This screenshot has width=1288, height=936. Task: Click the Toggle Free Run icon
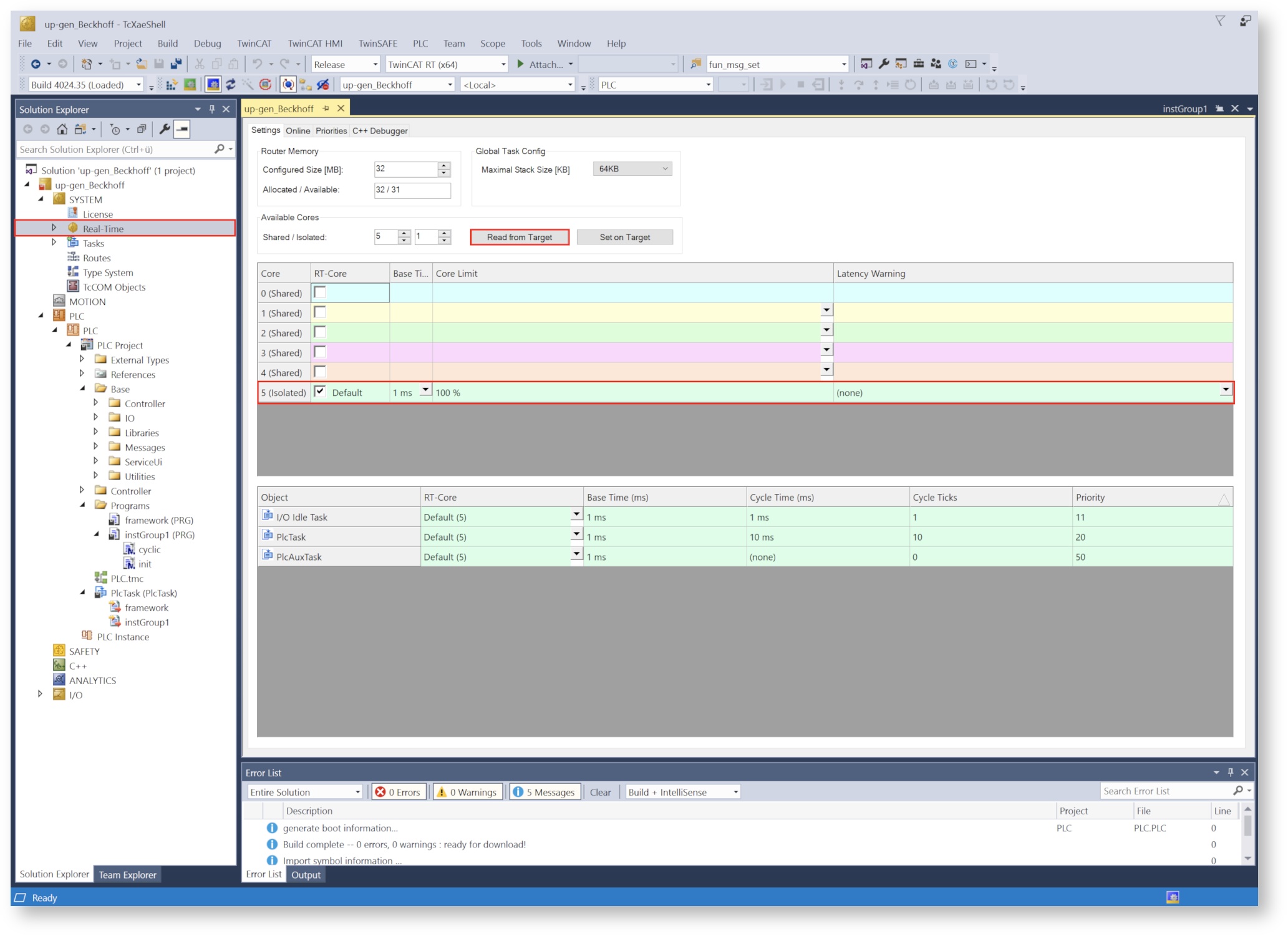[x=265, y=85]
